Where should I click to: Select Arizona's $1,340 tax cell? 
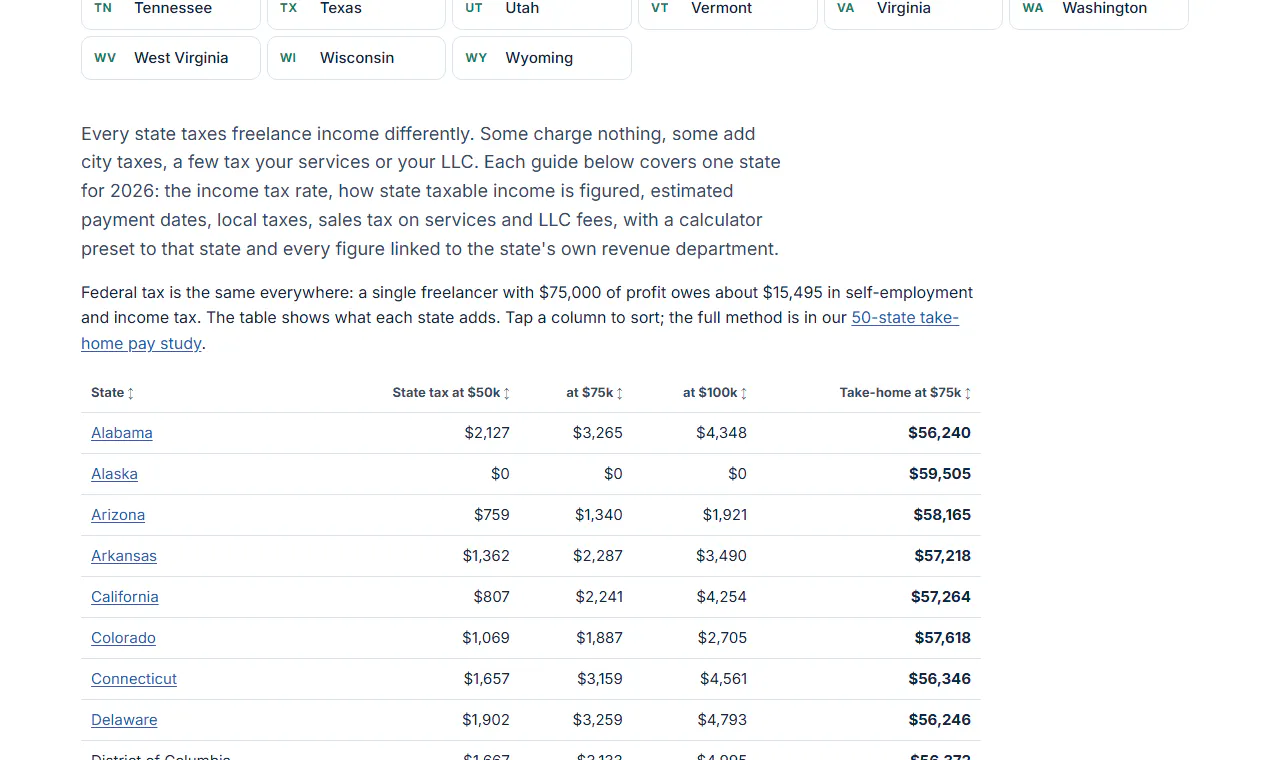(599, 515)
